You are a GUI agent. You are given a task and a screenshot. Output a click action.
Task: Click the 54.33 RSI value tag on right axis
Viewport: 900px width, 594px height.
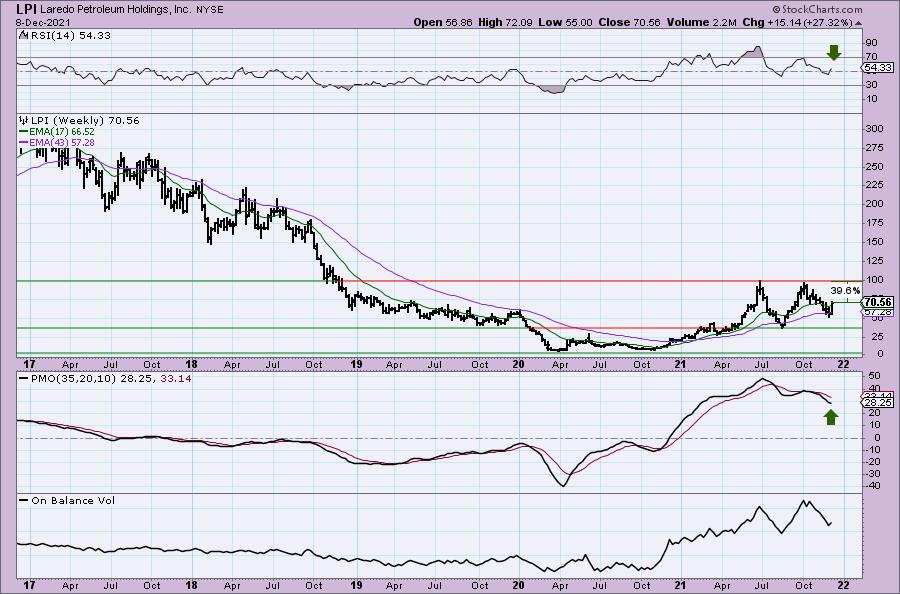click(x=878, y=68)
